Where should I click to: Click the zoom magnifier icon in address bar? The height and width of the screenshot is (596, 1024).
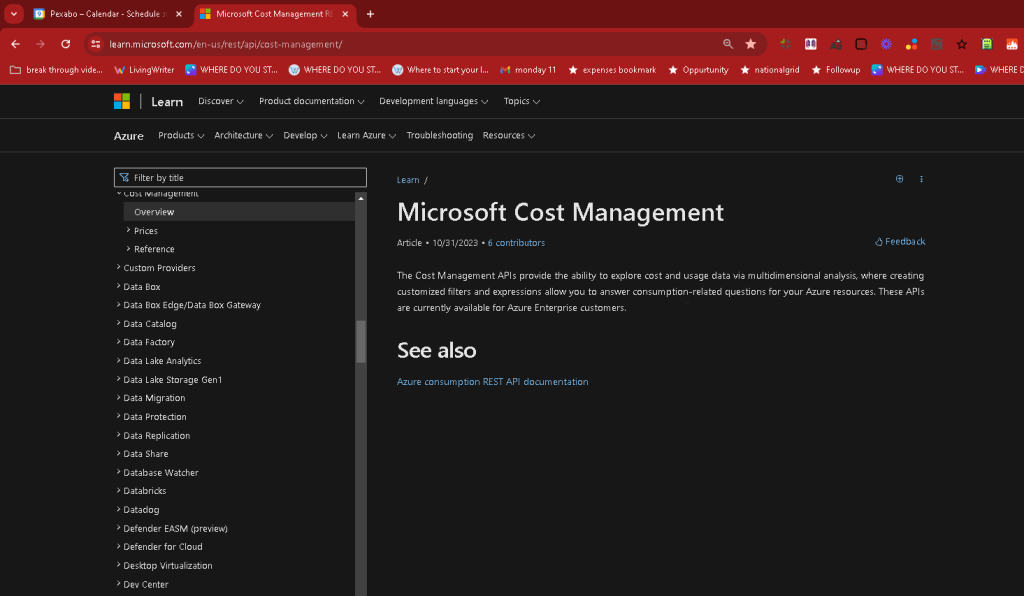pyautogui.click(x=728, y=44)
